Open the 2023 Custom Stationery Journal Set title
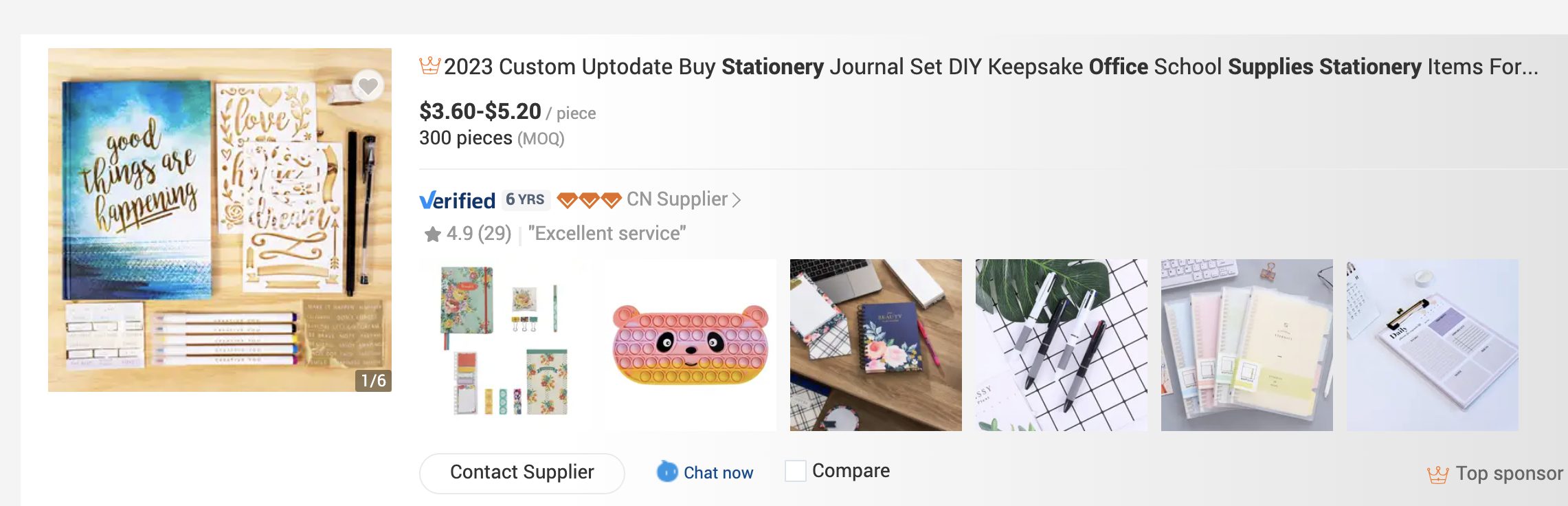The height and width of the screenshot is (506, 1568). click(x=991, y=67)
